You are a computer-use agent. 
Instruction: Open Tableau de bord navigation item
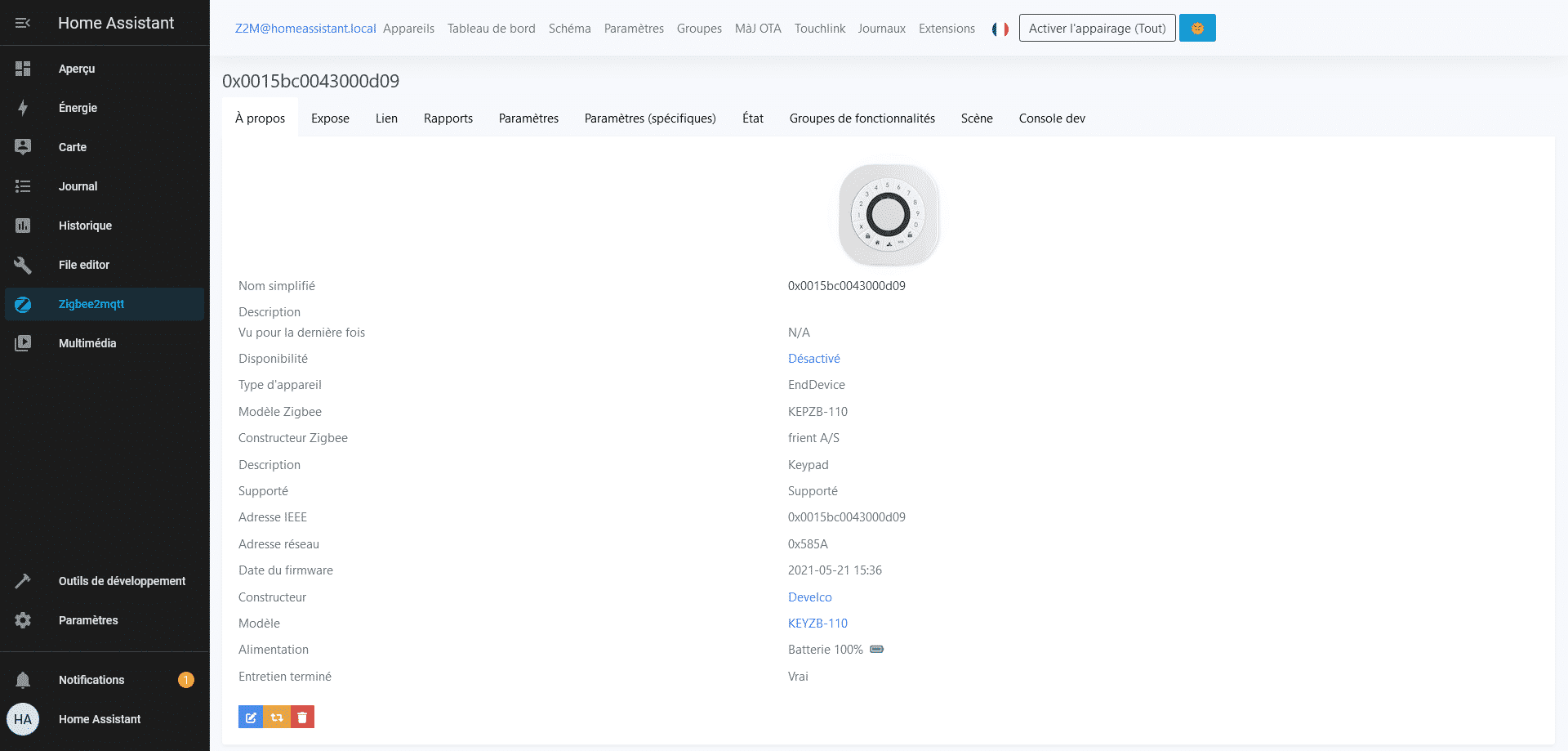tap(492, 29)
